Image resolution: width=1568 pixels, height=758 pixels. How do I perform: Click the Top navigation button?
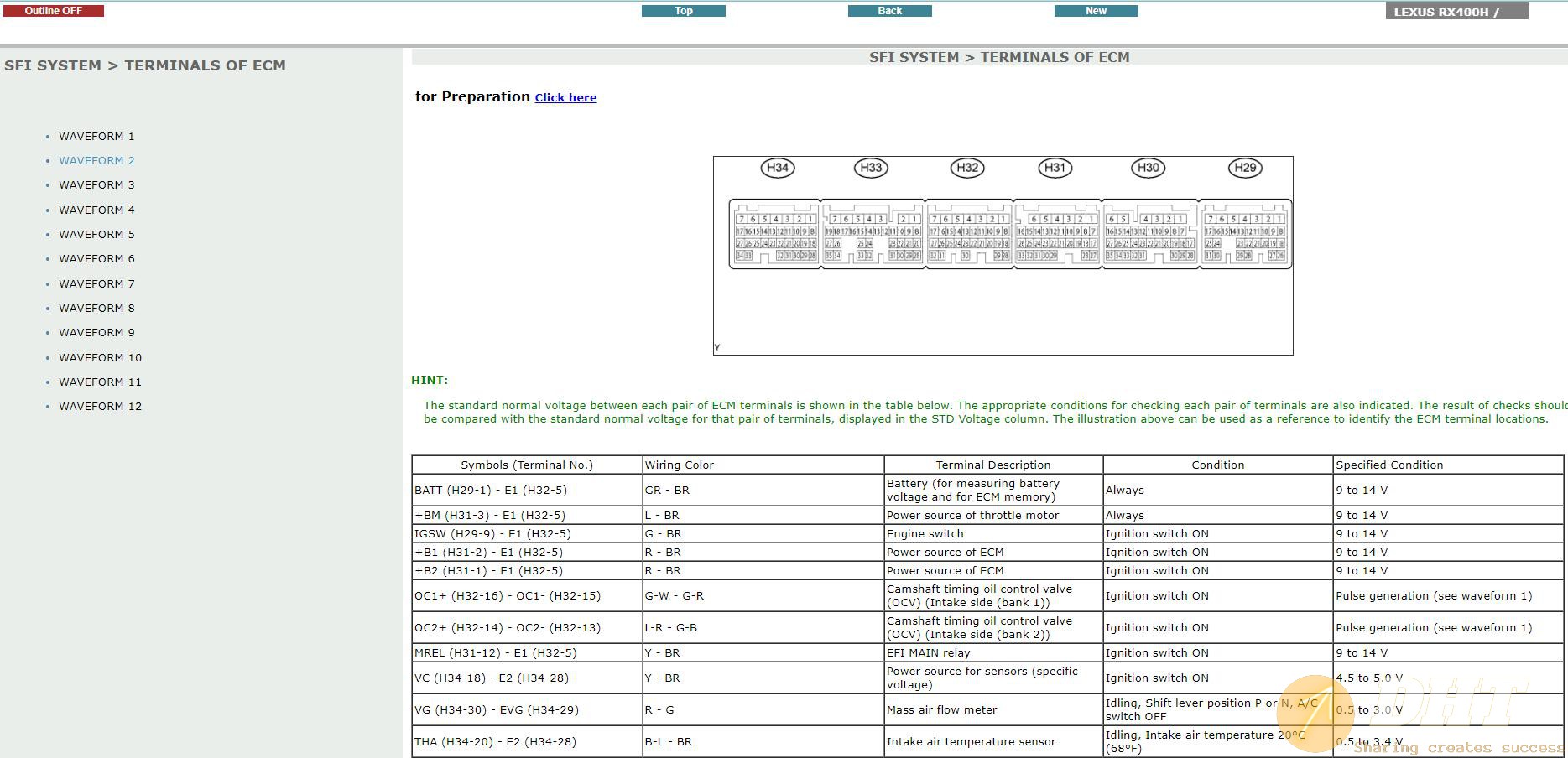[684, 11]
